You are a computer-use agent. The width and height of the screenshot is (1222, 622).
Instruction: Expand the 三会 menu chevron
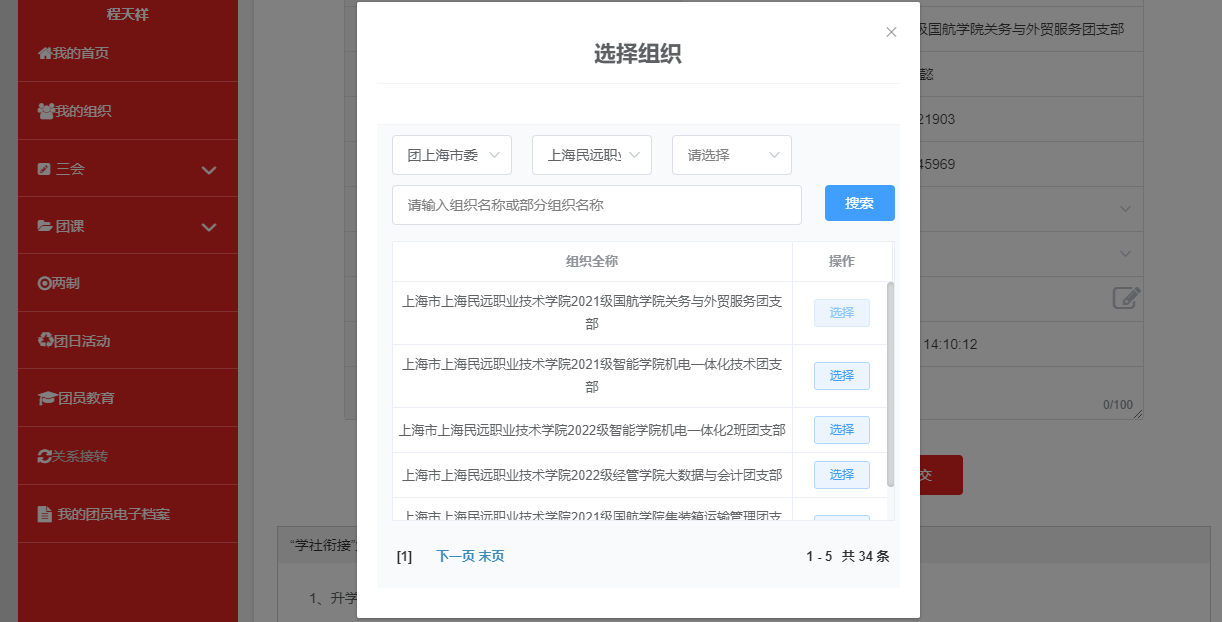[x=209, y=170]
